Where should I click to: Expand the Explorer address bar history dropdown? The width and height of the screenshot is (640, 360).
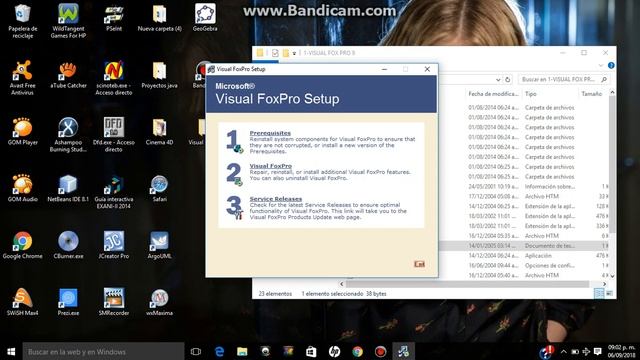498,80
